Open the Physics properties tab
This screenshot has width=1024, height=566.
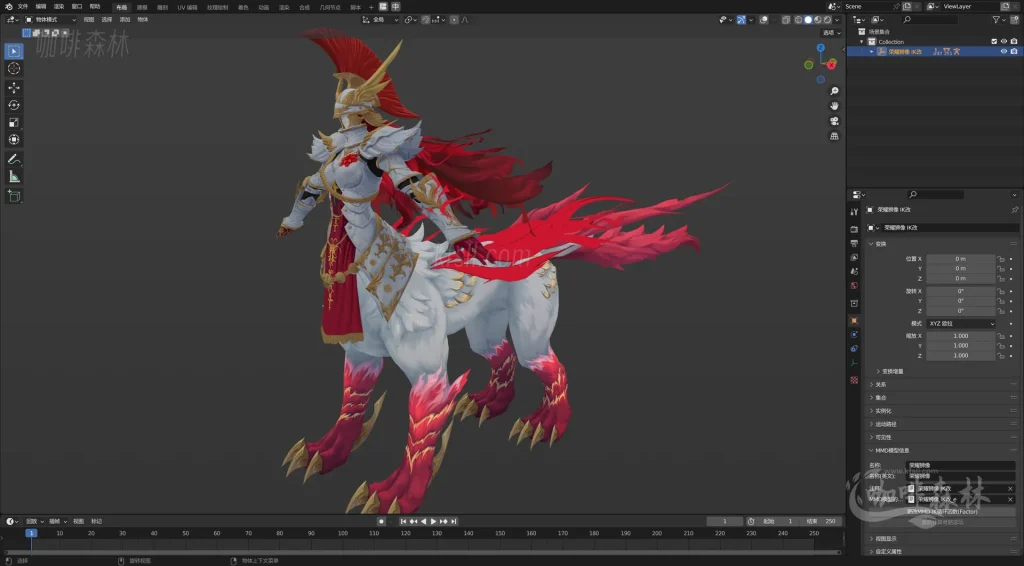(x=854, y=334)
